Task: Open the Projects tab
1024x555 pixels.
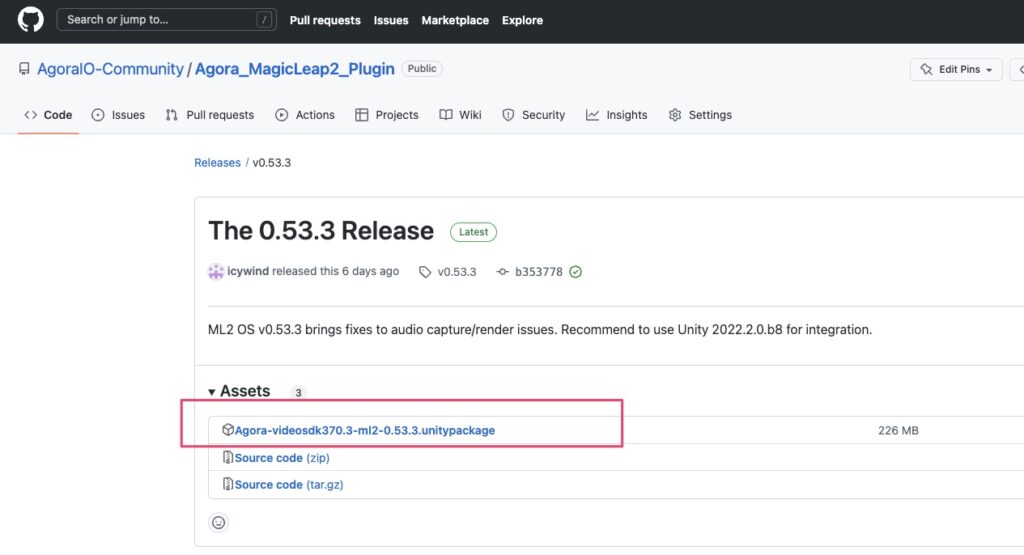Action: click(x=387, y=115)
